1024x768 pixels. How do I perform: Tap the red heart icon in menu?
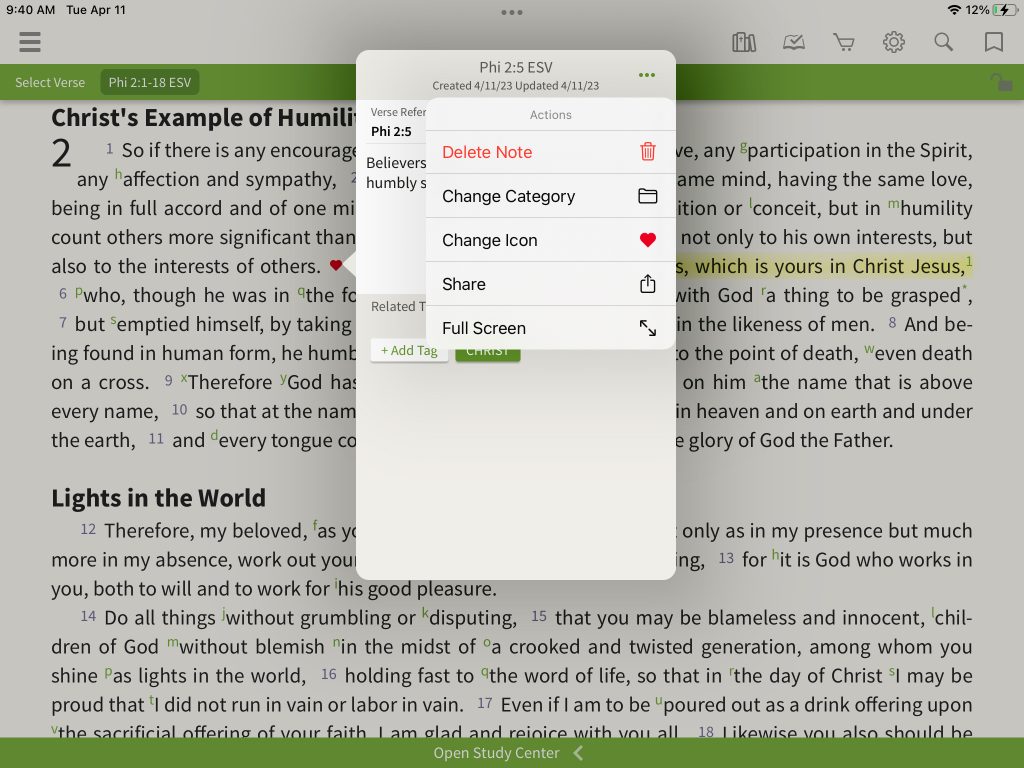tap(647, 240)
